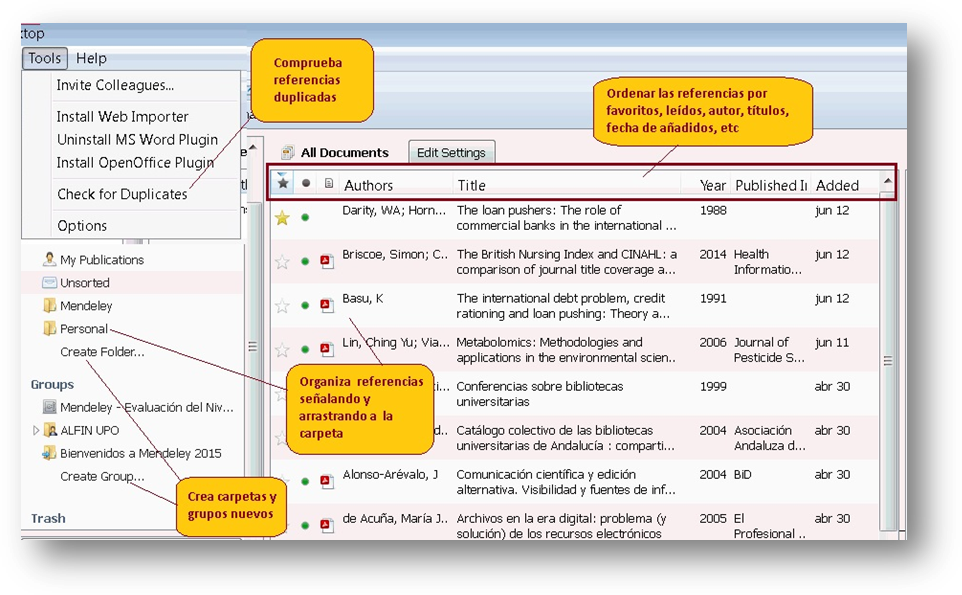Open PDF icon for Basu, K entry

point(326,305)
